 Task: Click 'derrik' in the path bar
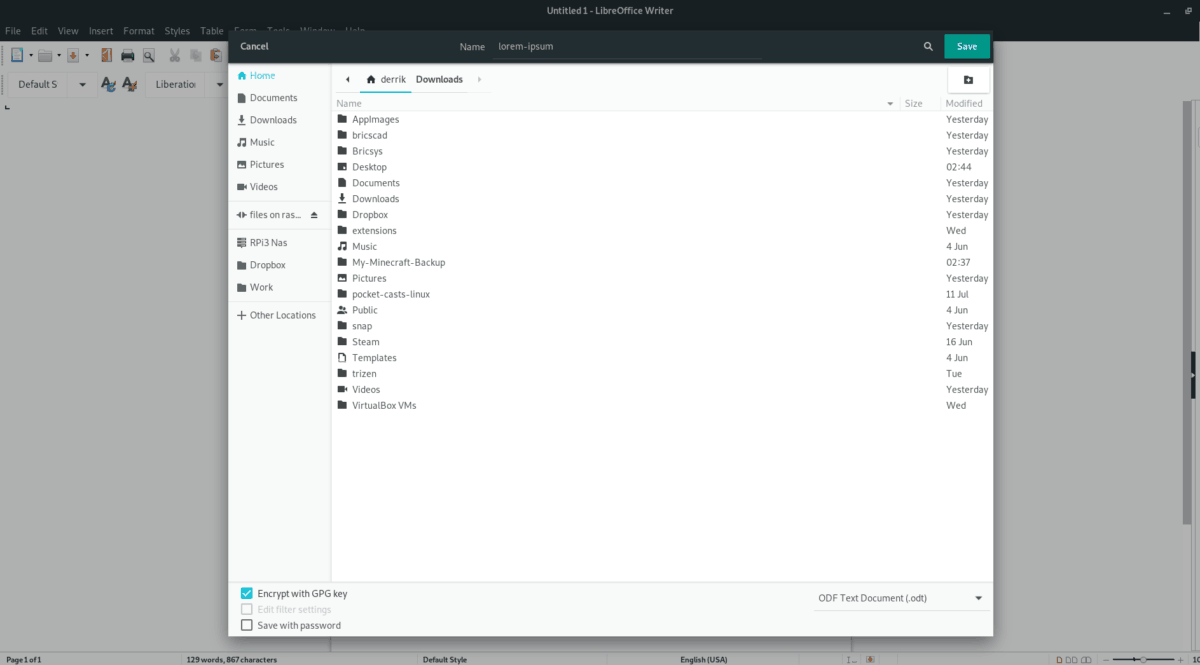385,79
